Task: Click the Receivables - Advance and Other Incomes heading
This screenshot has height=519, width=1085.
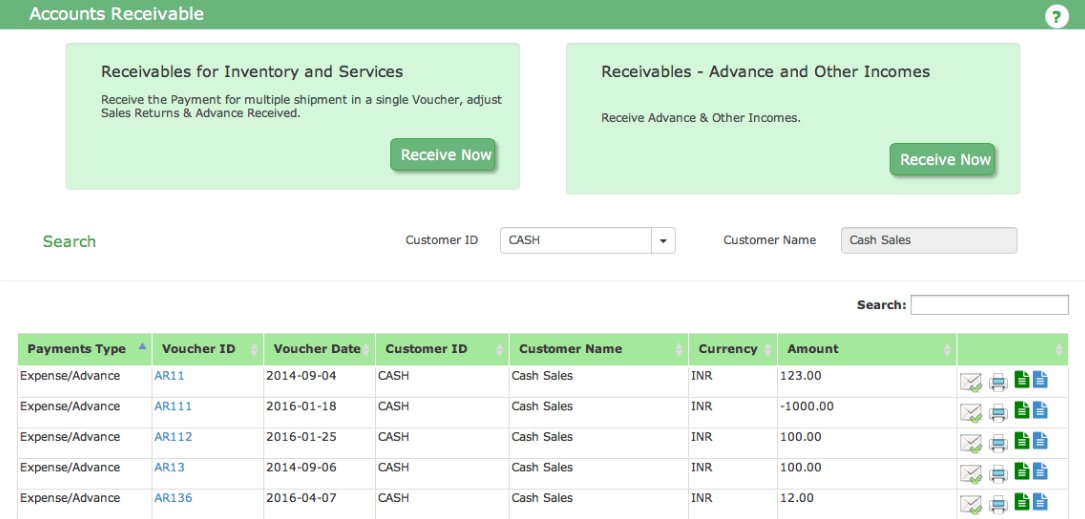Action: tap(765, 71)
